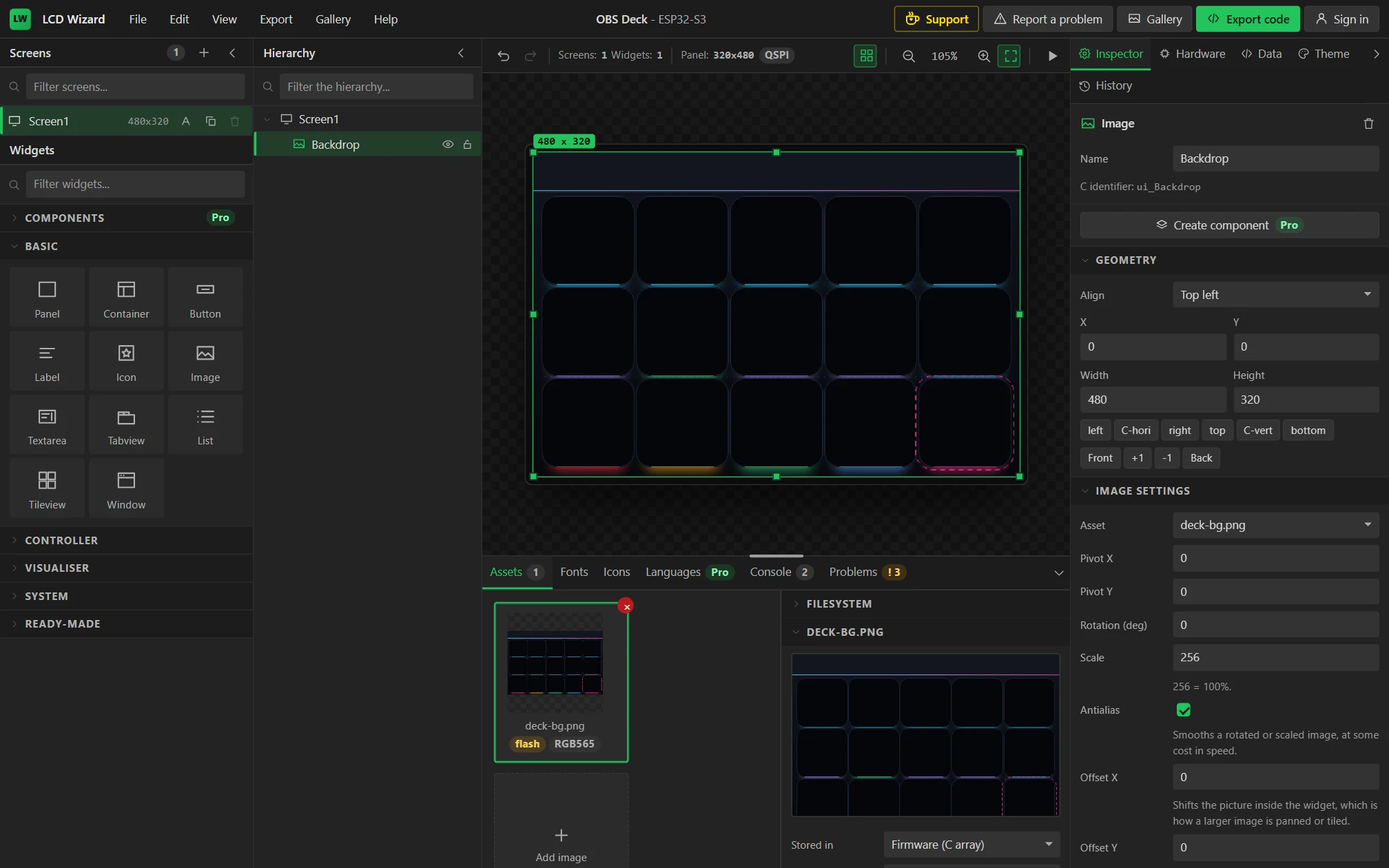This screenshot has width=1389, height=868.
Task: Click the Export code button
Action: click(1248, 19)
